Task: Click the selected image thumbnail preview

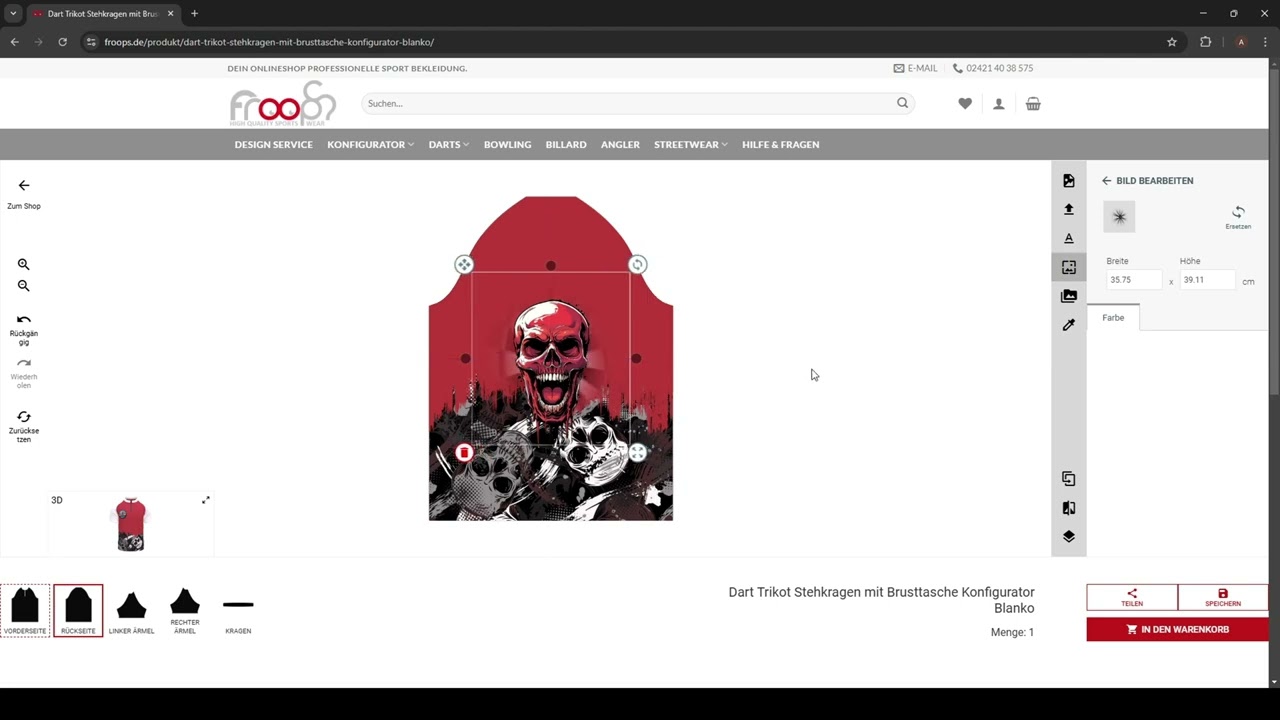Action: click(1119, 217)
